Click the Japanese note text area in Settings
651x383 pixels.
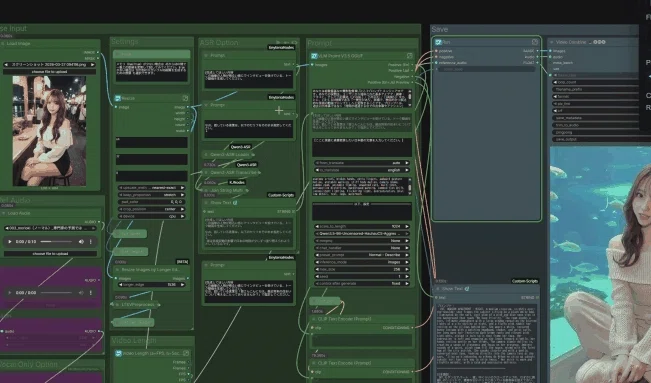[x=152, y=71]
